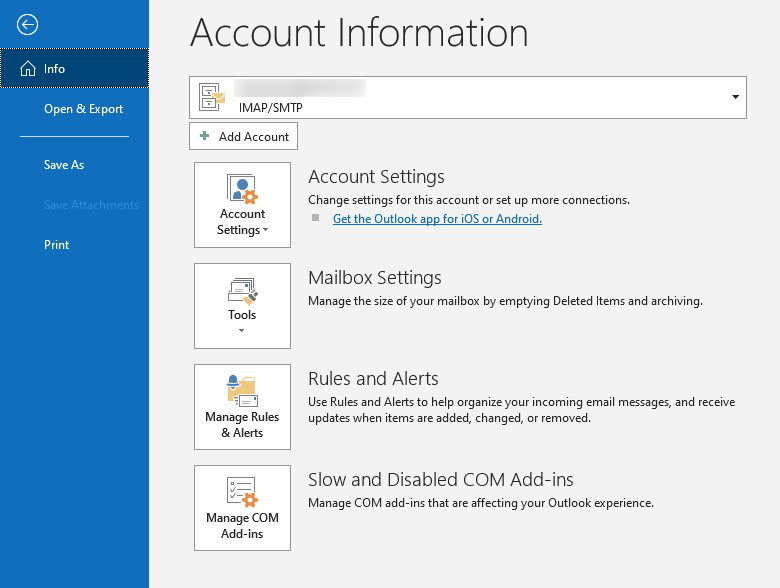Expand the account selector dropdown arrow
This screenshot has height=588, width=780.
click(735, 97)
